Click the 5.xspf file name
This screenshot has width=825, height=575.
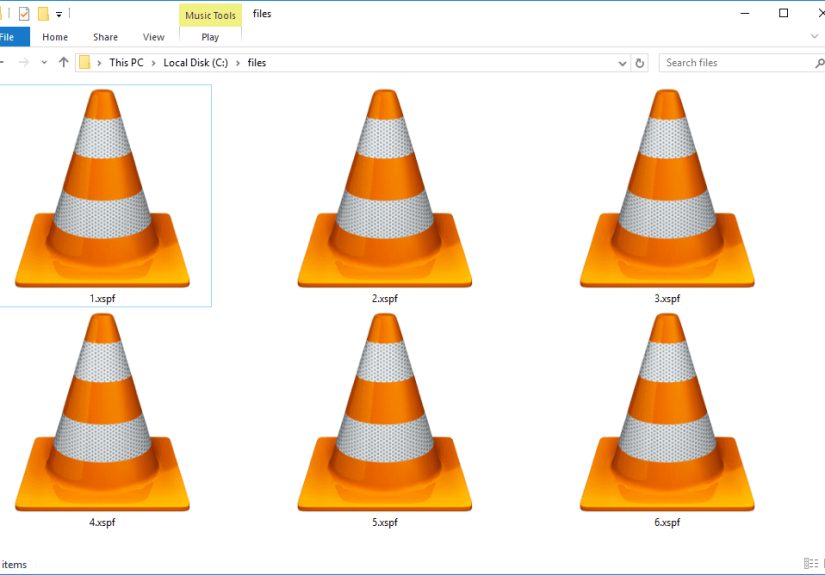tap(385, 522)
